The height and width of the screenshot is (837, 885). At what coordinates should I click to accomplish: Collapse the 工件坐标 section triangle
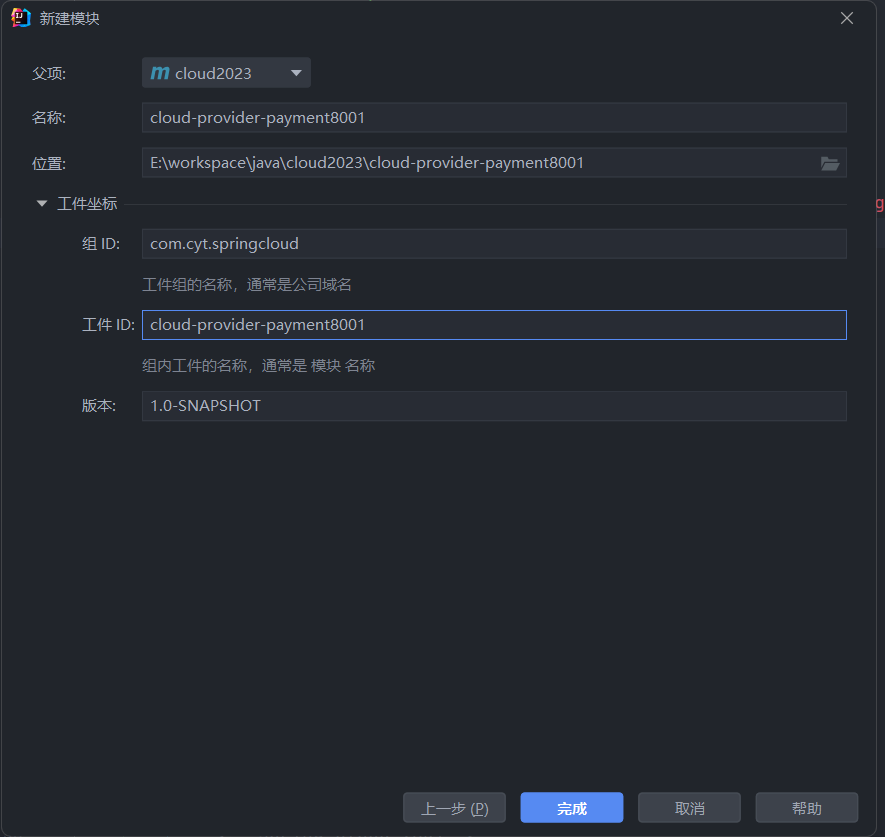tap(42, 204)
